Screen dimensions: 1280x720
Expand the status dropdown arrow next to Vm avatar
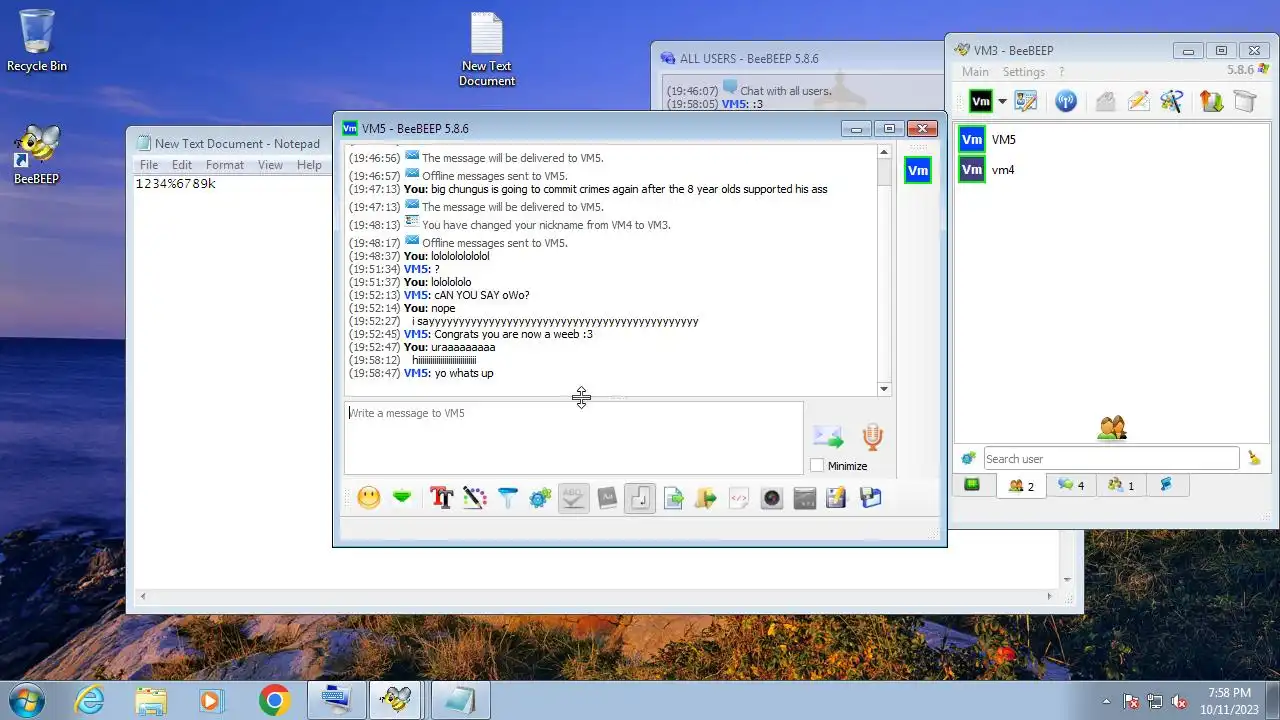click(1002, 102)
